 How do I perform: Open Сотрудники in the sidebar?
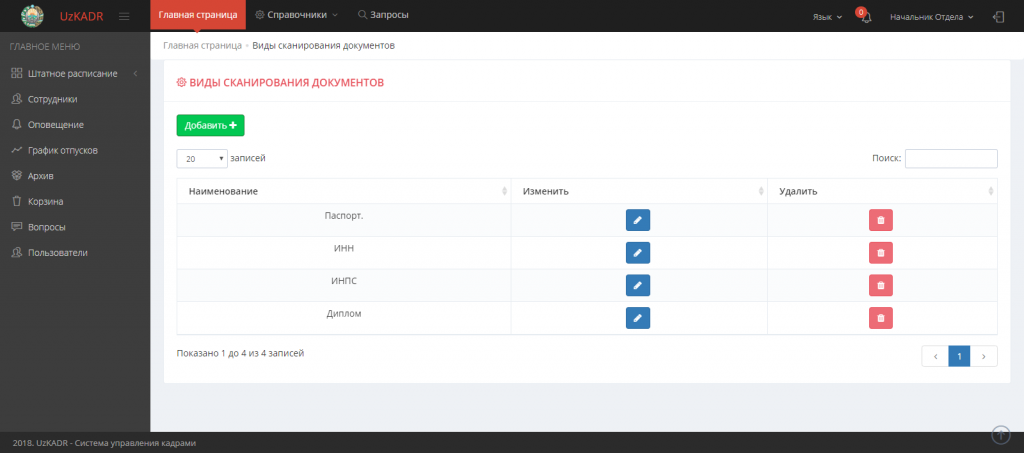[x=51, y=99]
